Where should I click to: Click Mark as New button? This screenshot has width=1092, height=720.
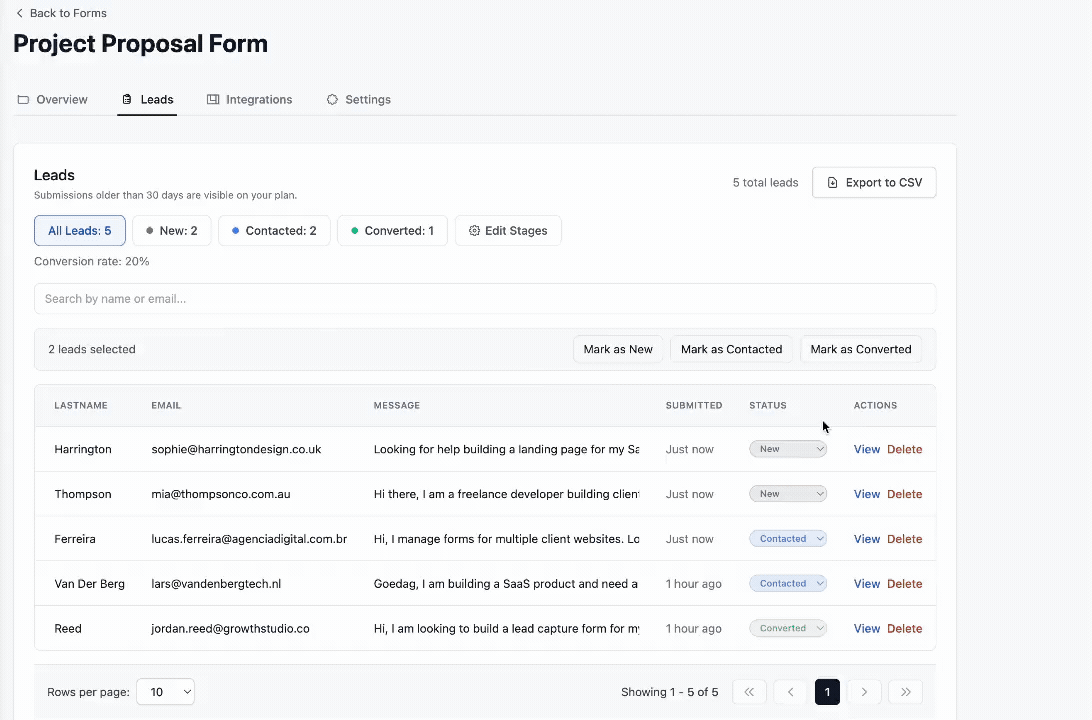pyautogui.click(x=618, y=350)
